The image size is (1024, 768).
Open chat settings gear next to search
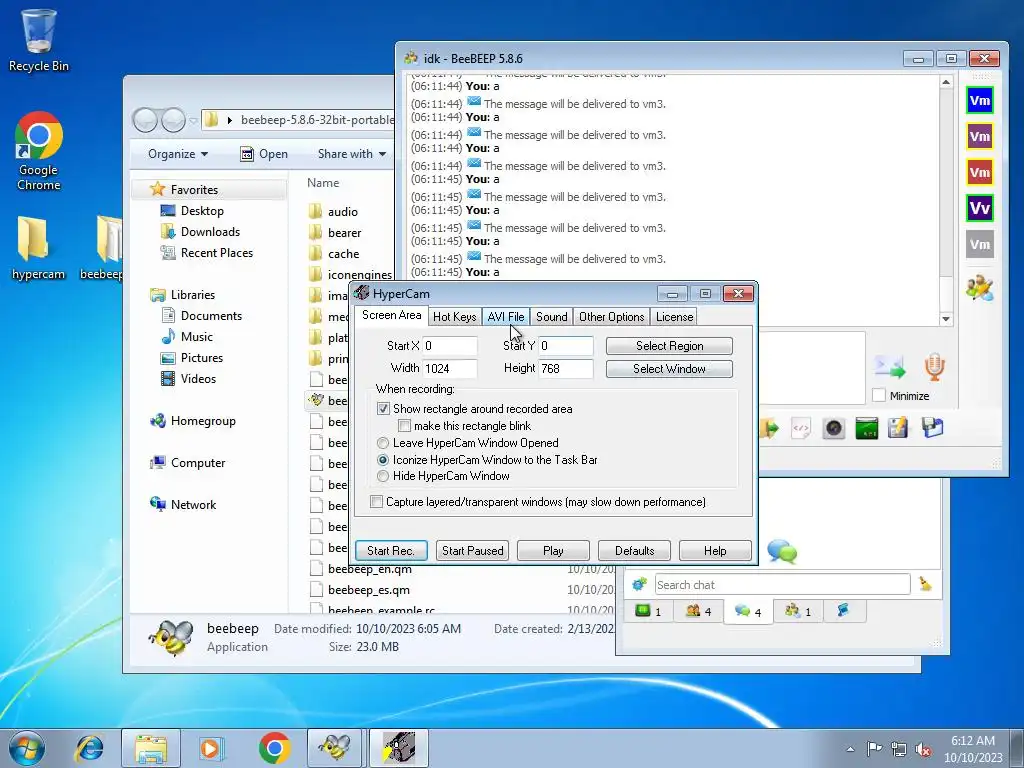(639, 584)
